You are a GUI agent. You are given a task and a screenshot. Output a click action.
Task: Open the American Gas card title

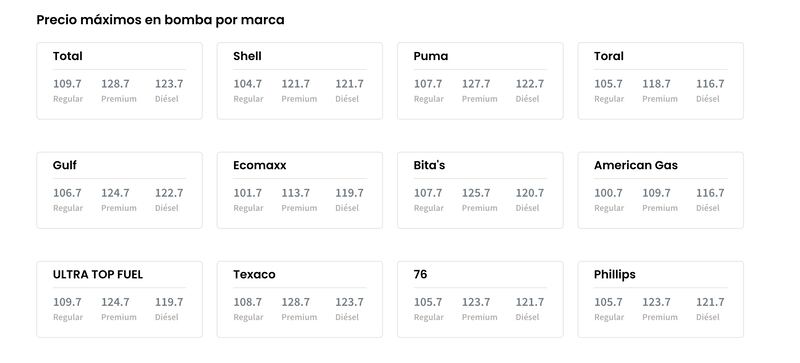[x=636, y=165]
